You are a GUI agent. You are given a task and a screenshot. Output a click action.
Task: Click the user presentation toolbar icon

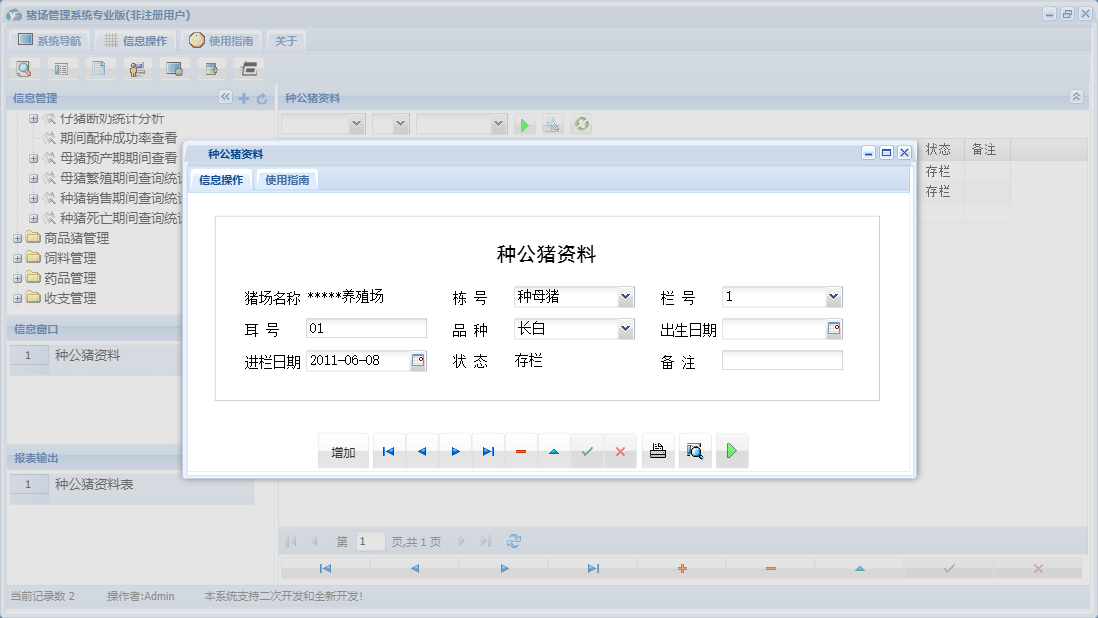click(137, 68)
